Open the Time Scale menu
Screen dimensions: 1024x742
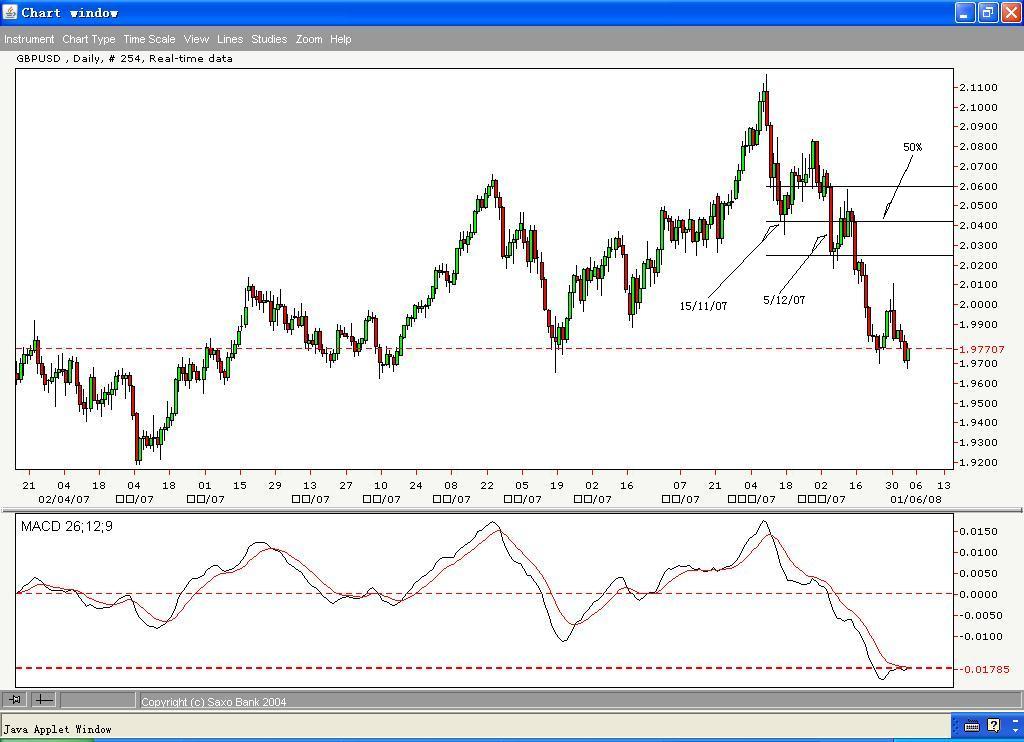click(150, 39)
